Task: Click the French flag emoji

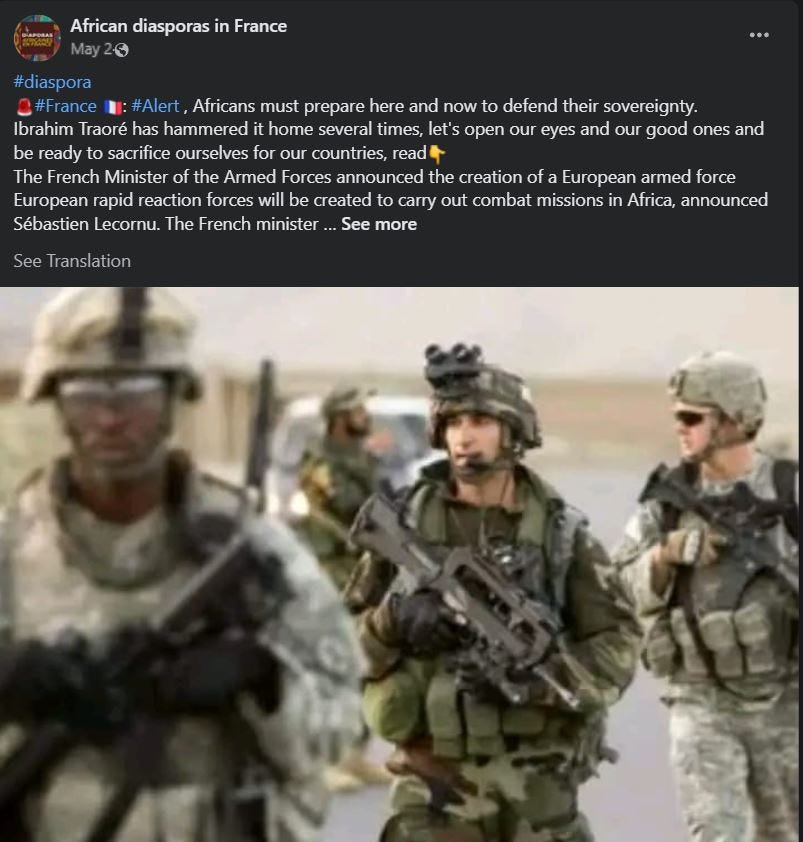Action: [x=112, y=107]
